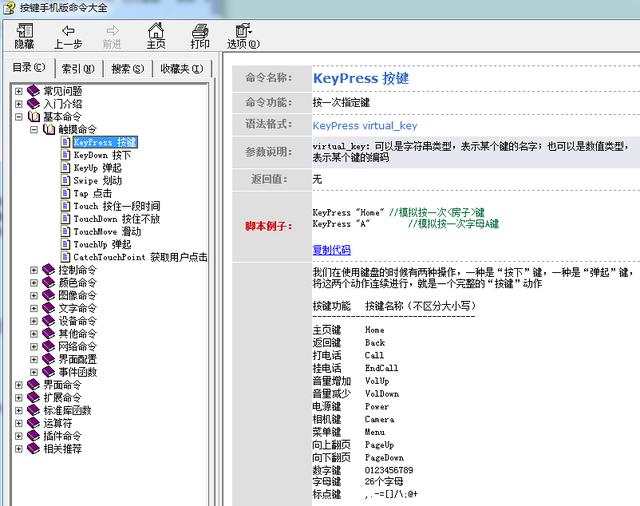Collapse the 基本命令 tree node
This screenshot has height=506, width=640.
[18, 117]
